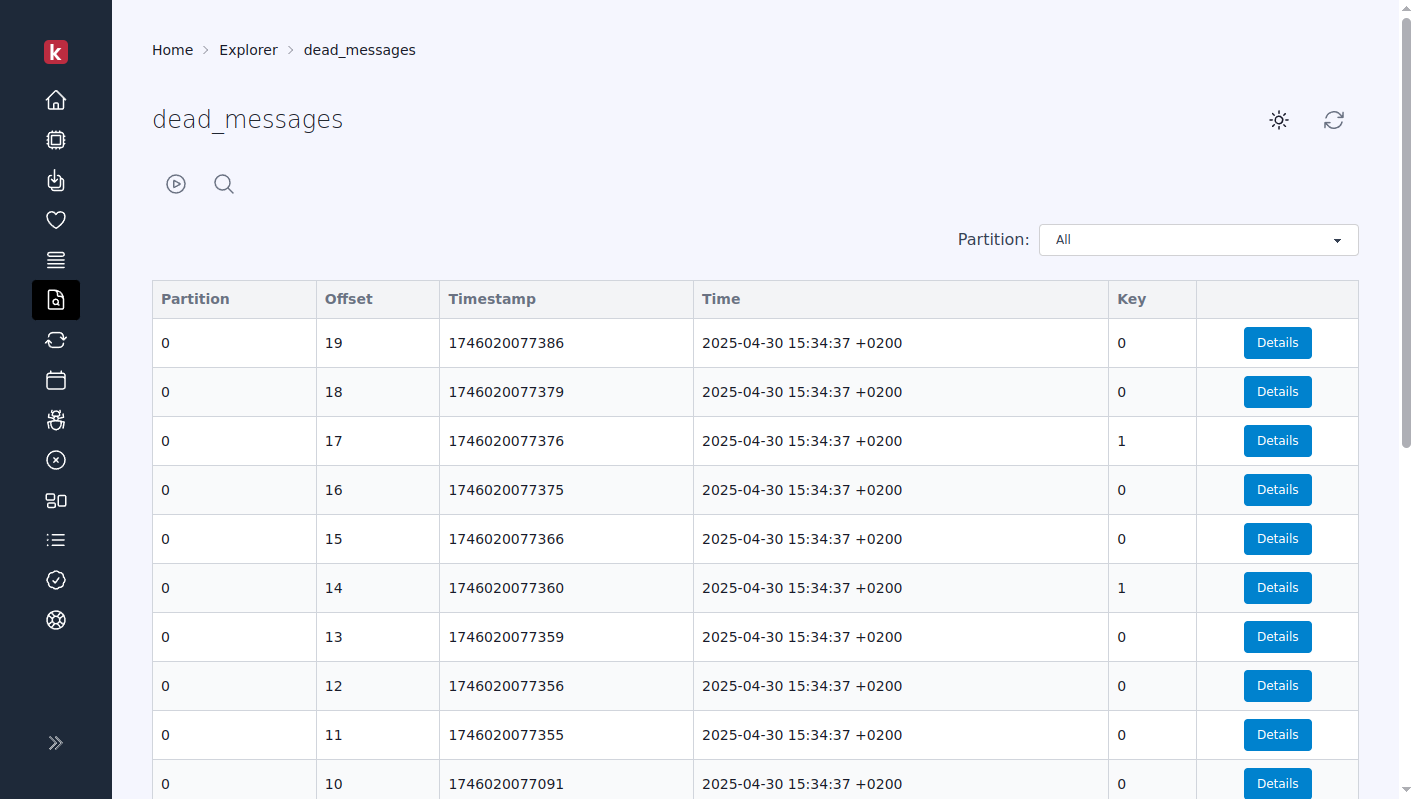Viewport: 1414px width, 799px height.
Task: Open the bug-shaped icon in the sidebar
Action: point(56,420)
